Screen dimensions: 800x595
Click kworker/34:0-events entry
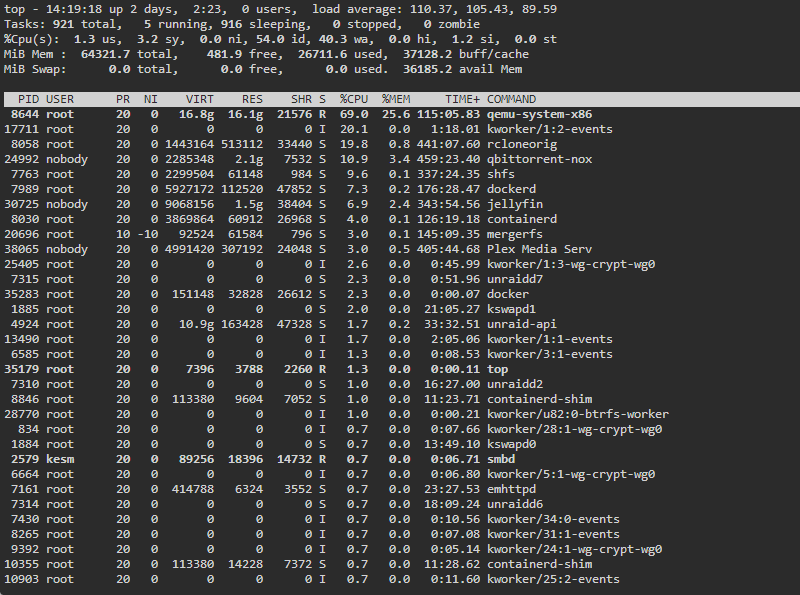(x=553, y=519)
